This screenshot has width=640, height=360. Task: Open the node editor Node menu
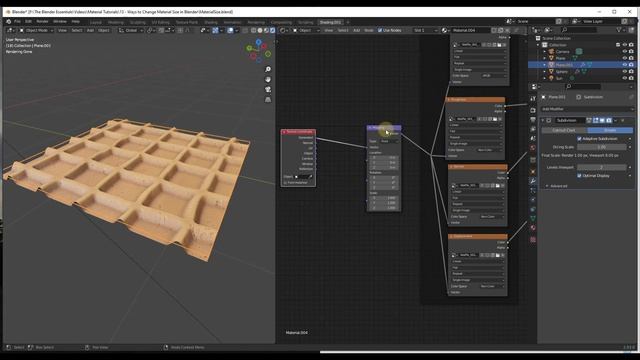[x=369, y=30]
